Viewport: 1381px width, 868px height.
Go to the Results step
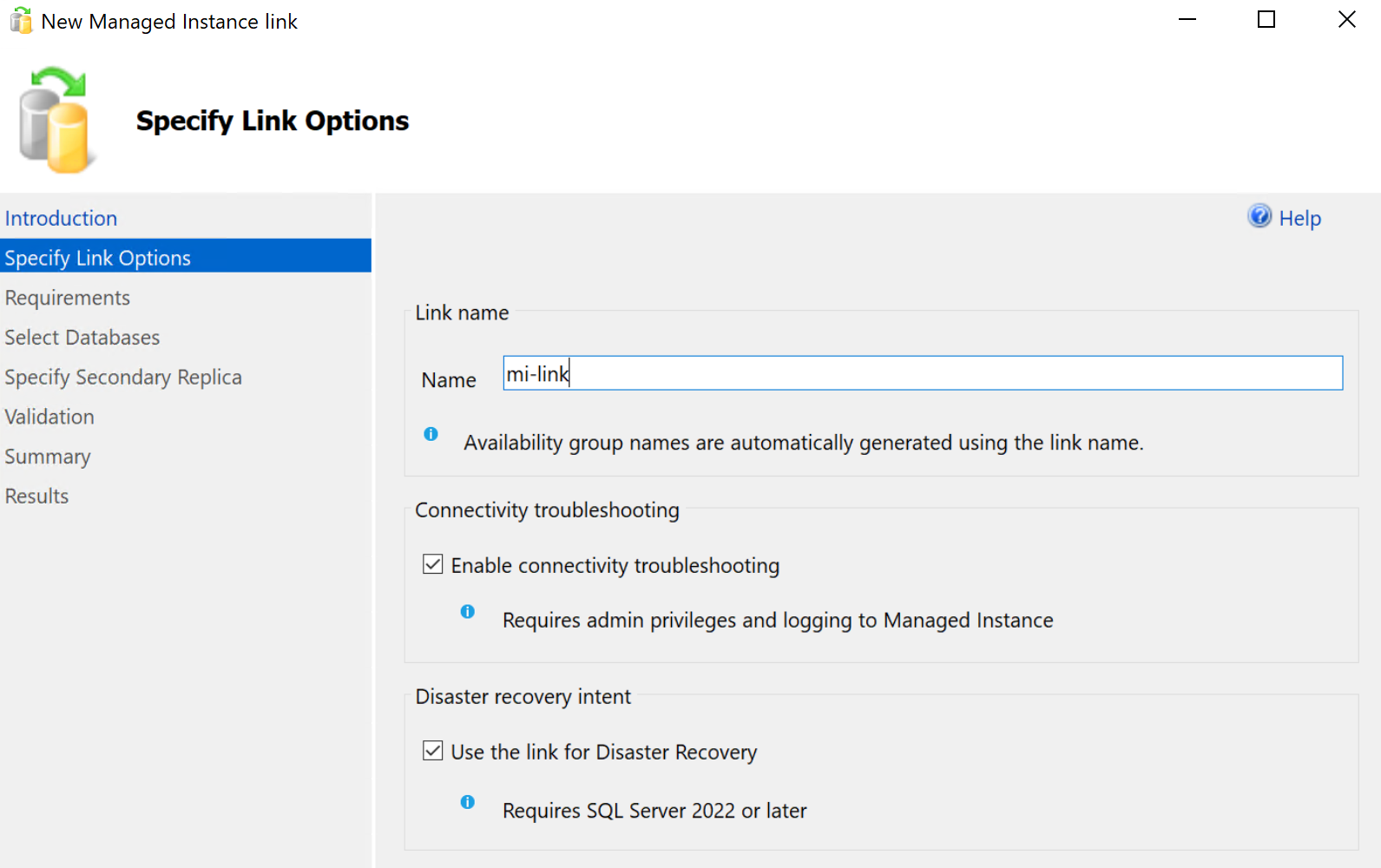(36, 496)
